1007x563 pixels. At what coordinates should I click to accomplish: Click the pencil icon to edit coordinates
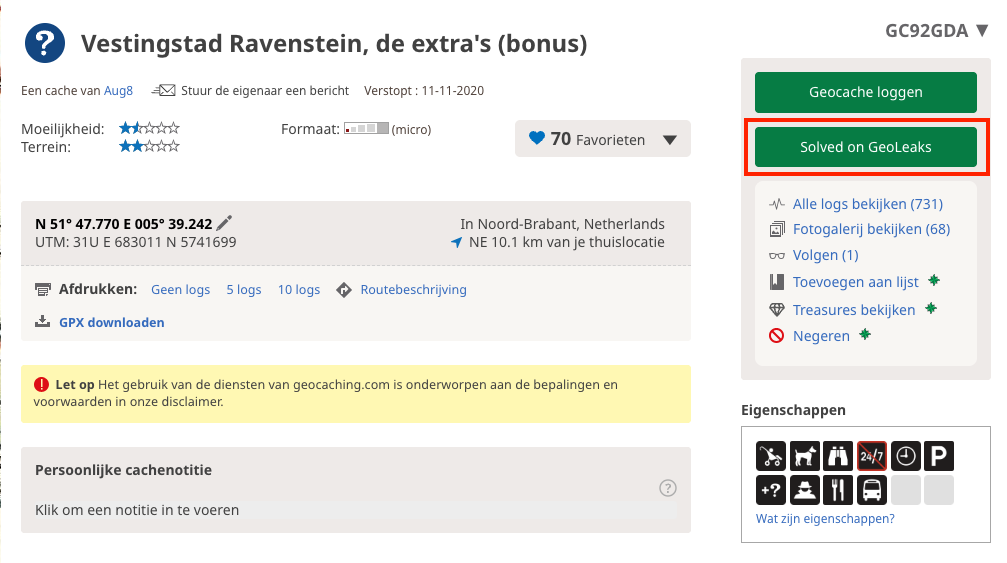[x=225, y=223]
